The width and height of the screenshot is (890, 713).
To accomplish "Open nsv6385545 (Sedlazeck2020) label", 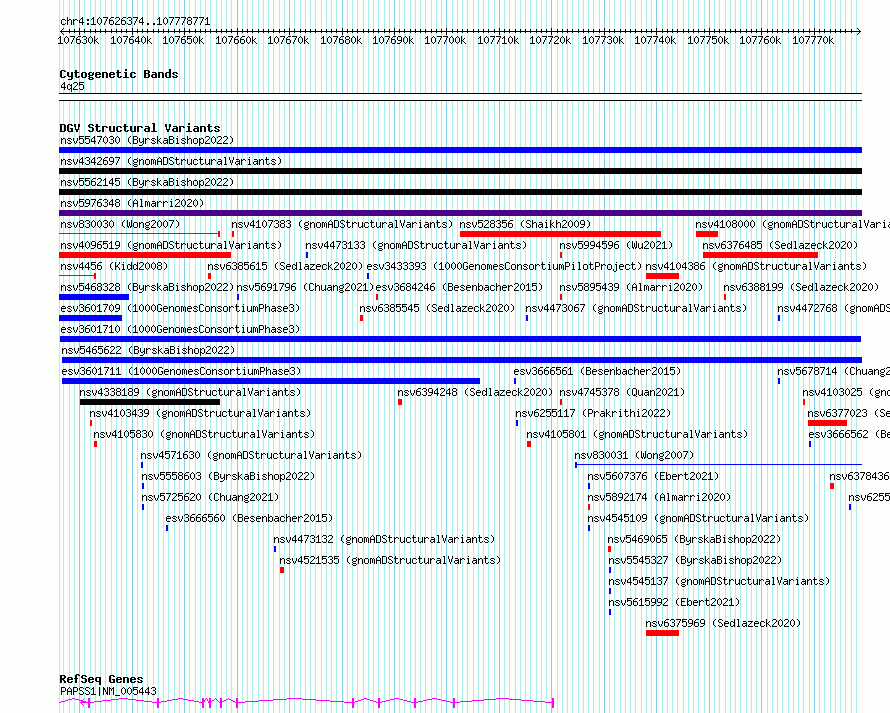I will click(x=437, y=308).
